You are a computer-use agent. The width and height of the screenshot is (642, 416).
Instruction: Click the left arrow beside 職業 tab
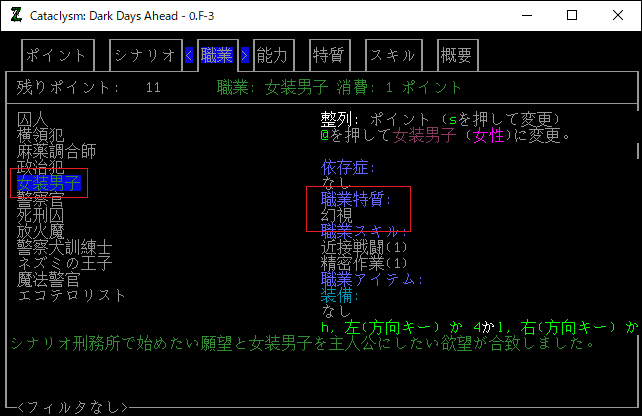190,56
